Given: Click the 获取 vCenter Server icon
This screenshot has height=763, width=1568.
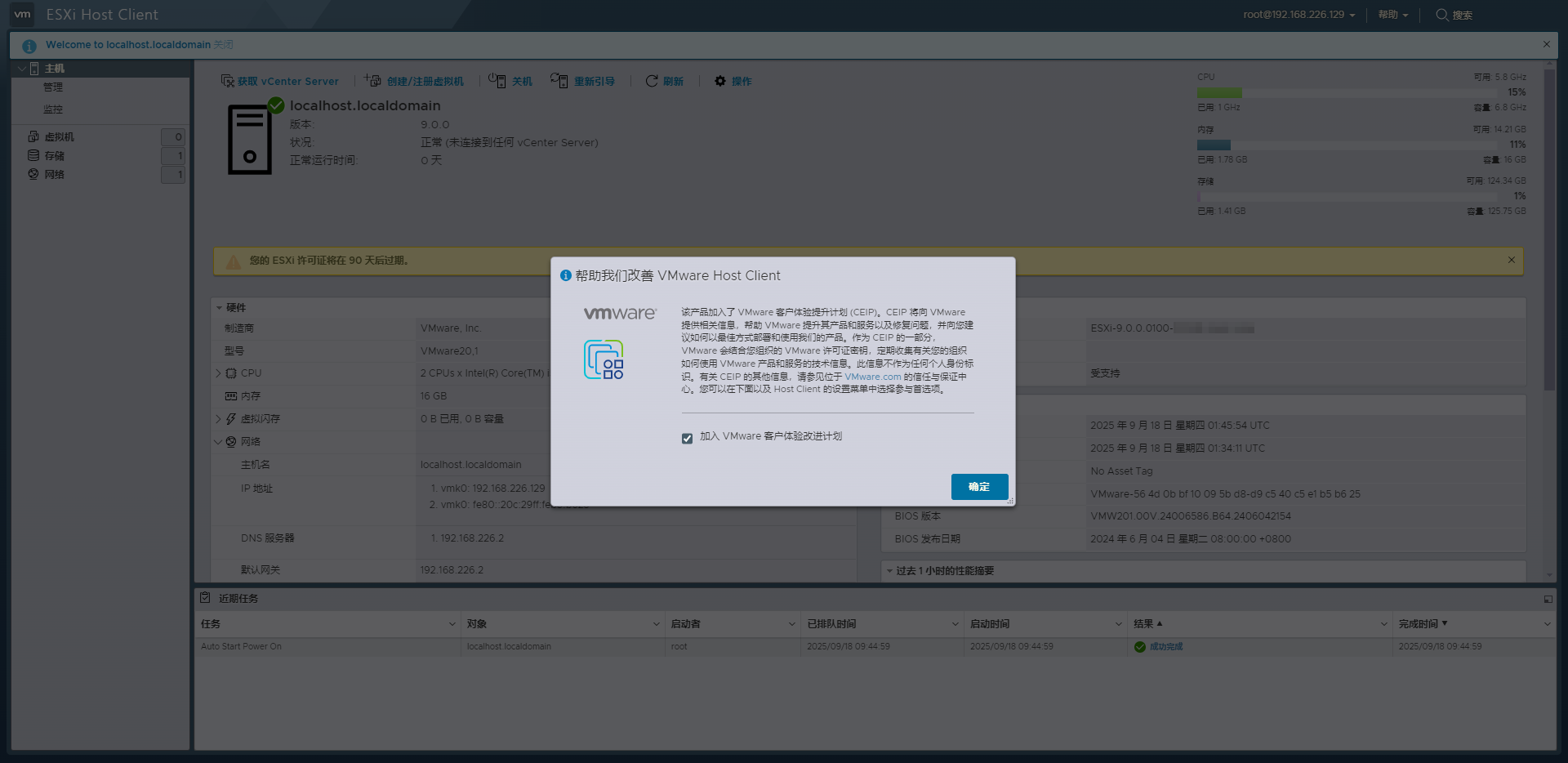Looking at the screenshot, I should tap(229, 80).
